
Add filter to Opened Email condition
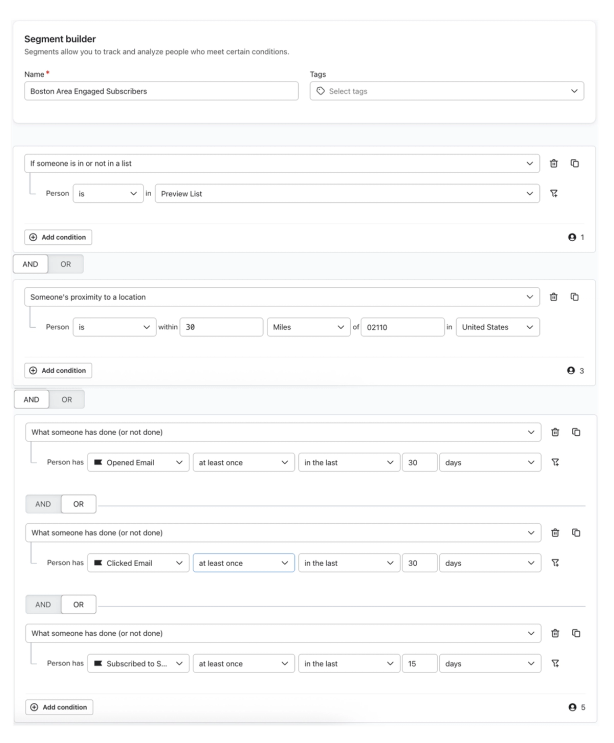[555, 462]
